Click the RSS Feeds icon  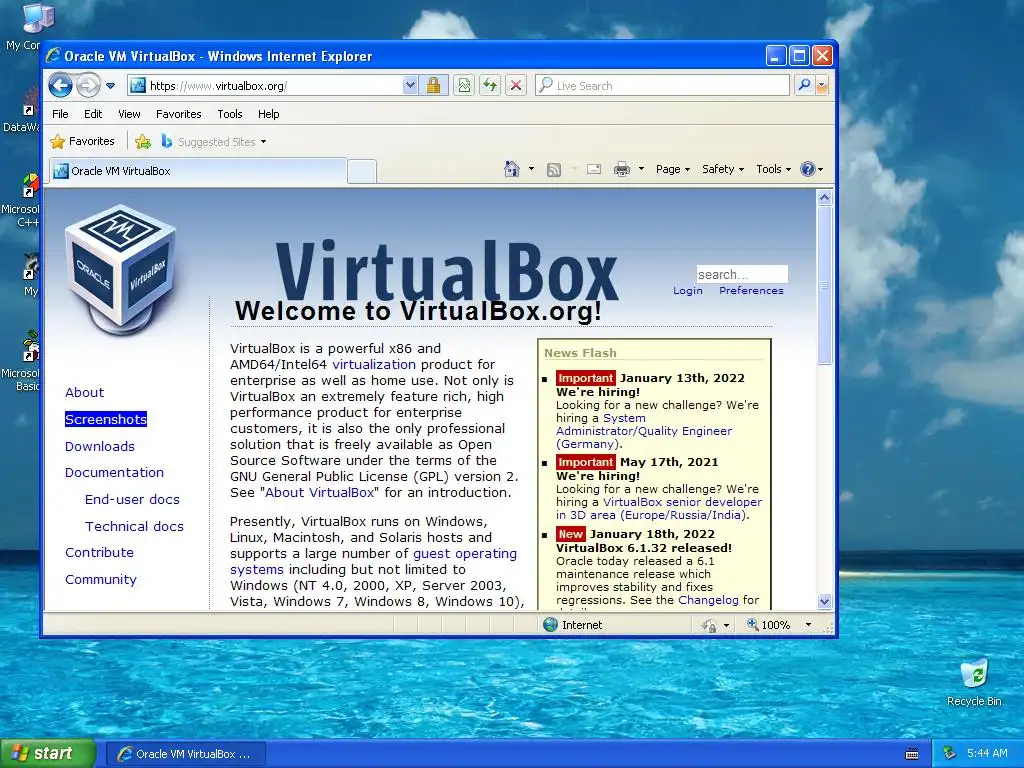(x=554, y=170)
